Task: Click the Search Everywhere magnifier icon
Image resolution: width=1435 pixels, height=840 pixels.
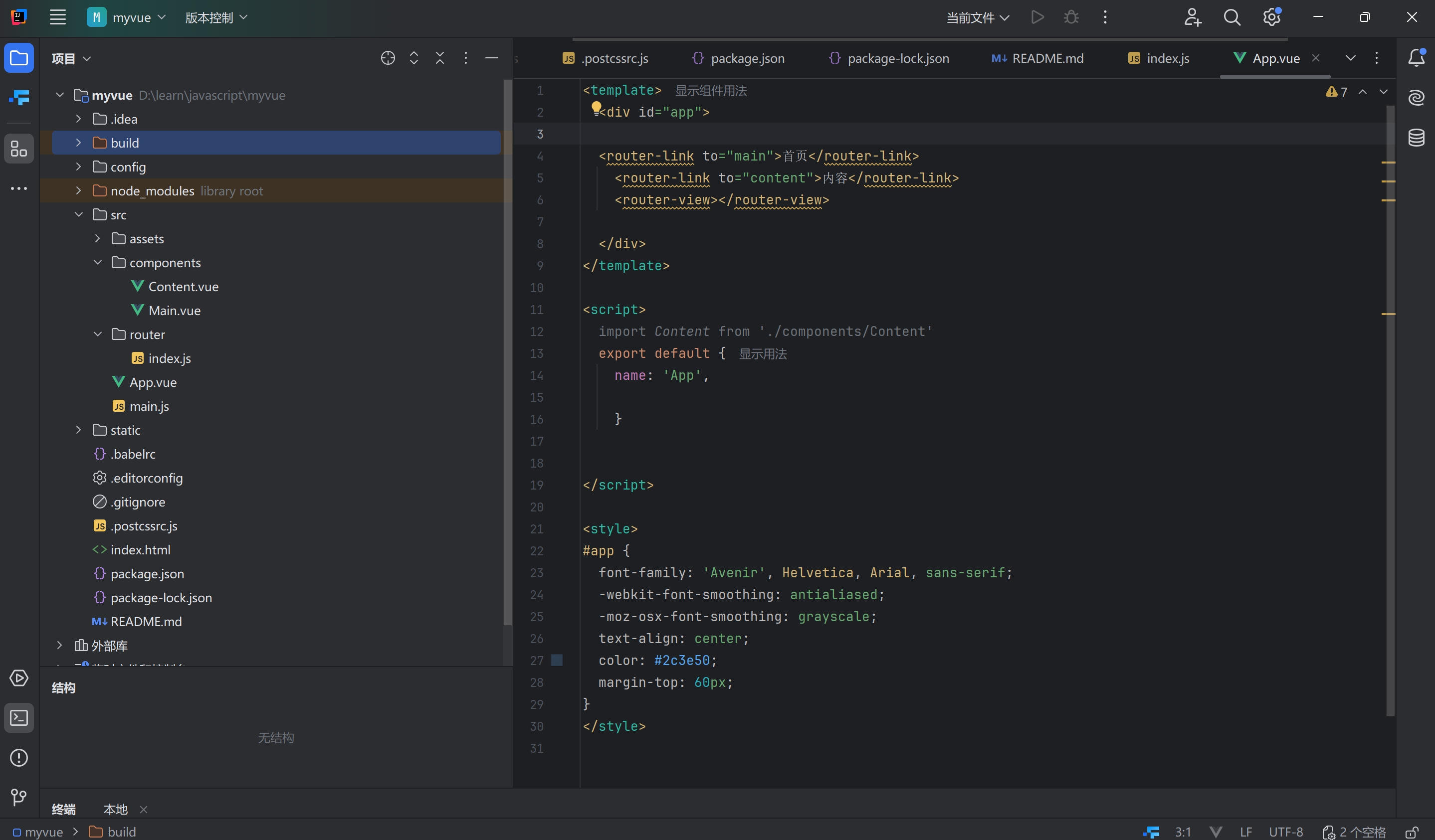Action: coord(1231,17)
